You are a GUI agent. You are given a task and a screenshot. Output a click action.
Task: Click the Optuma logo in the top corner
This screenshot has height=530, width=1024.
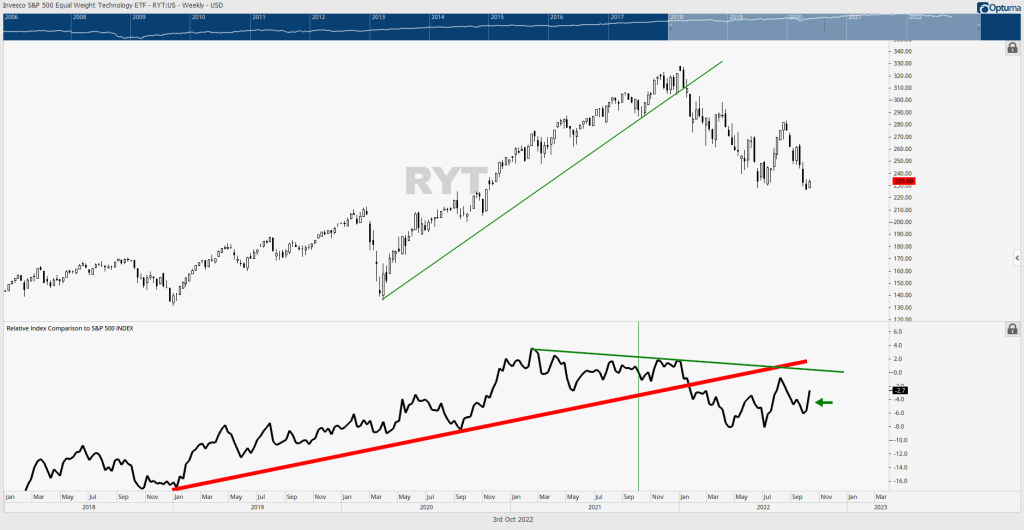(x=999, y=7)
